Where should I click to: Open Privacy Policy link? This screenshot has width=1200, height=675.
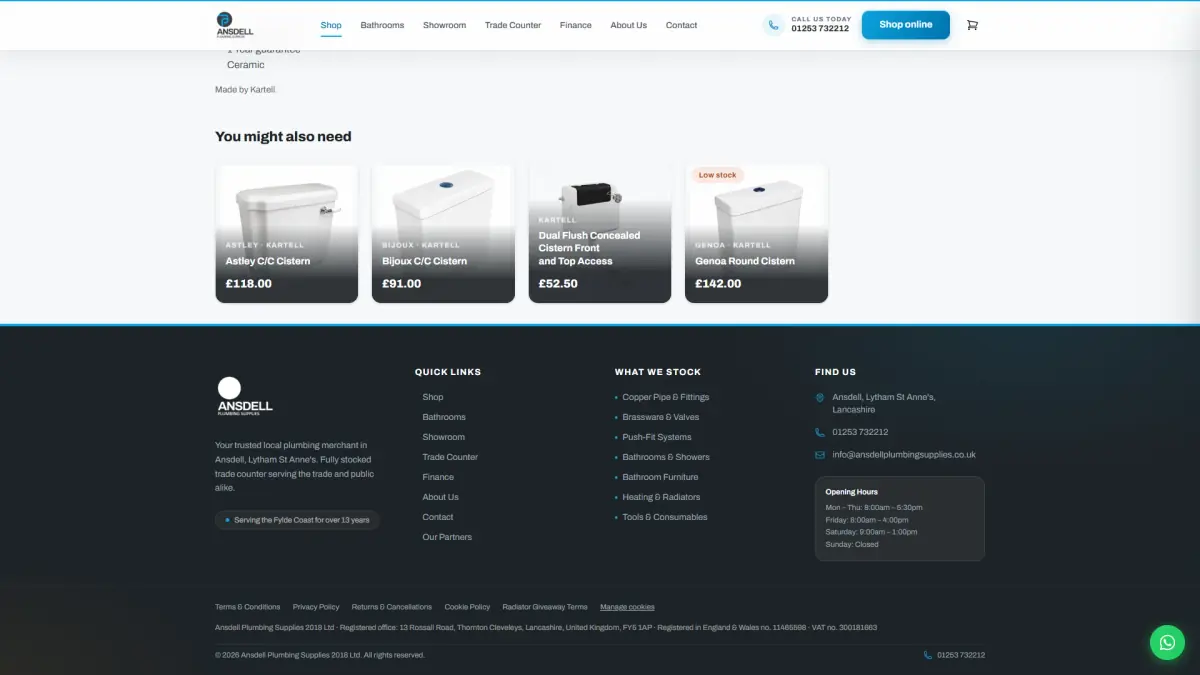[x=316, y=607]
